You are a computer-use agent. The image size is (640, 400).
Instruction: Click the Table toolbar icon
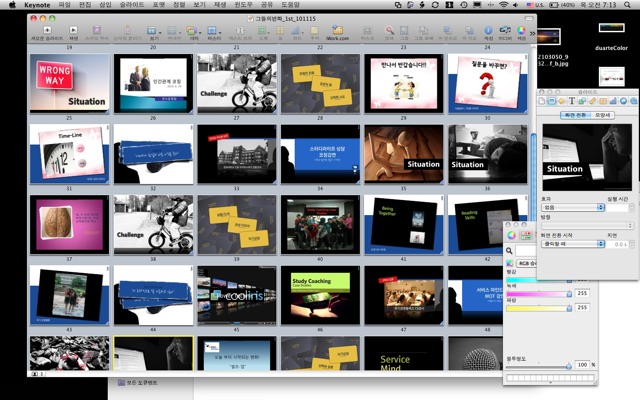tap(280, 31)
